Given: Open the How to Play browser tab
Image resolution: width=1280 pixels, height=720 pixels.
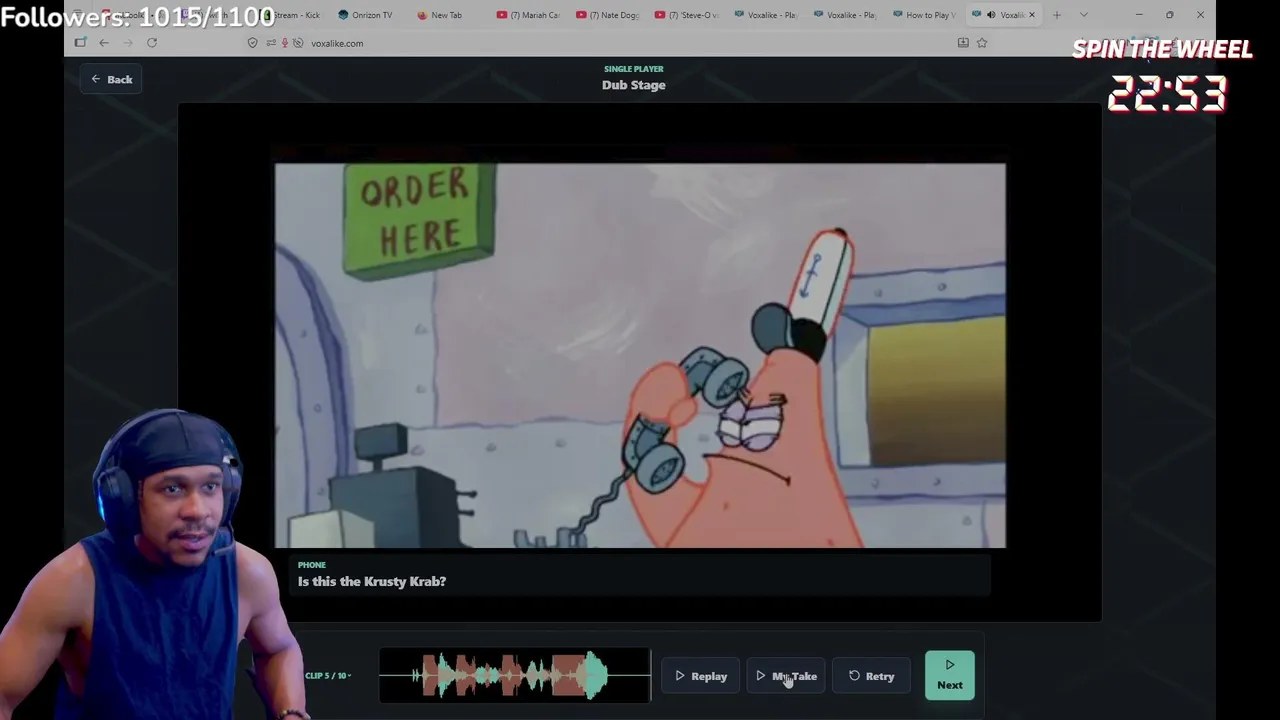Looking at the screenshot, I should tap(924, 15).
